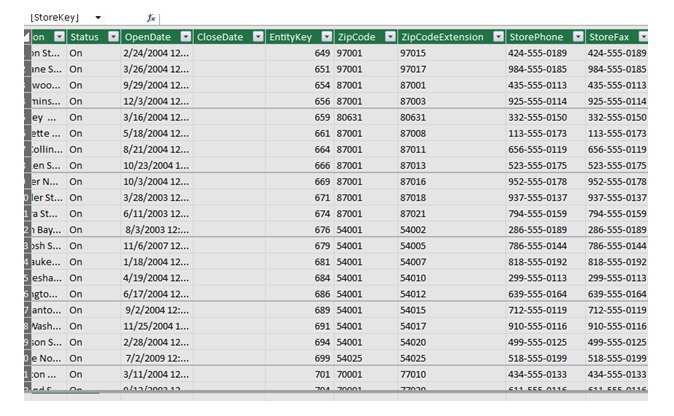Select ZipCodeExtension cell 97015
Viewport: 674px width, 416px height.
click(x=452, y=53)
